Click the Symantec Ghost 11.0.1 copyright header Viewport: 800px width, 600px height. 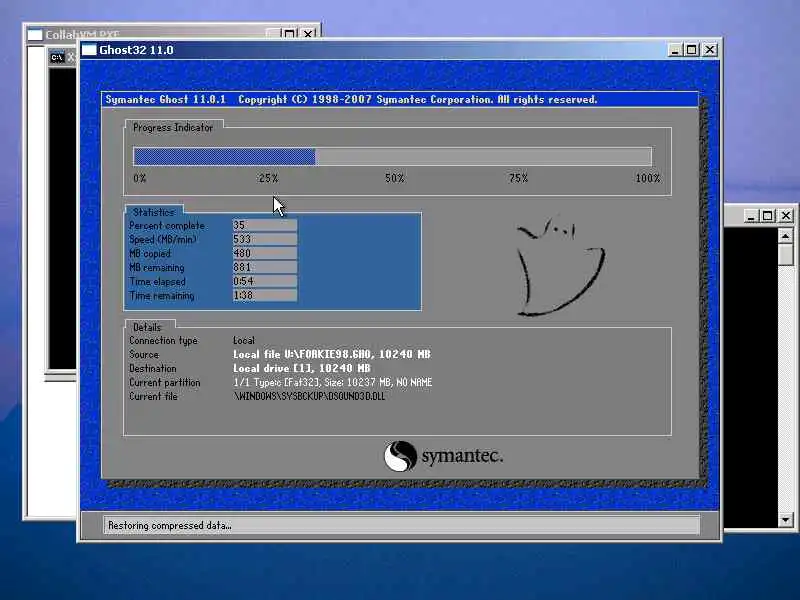click(351, 99)
